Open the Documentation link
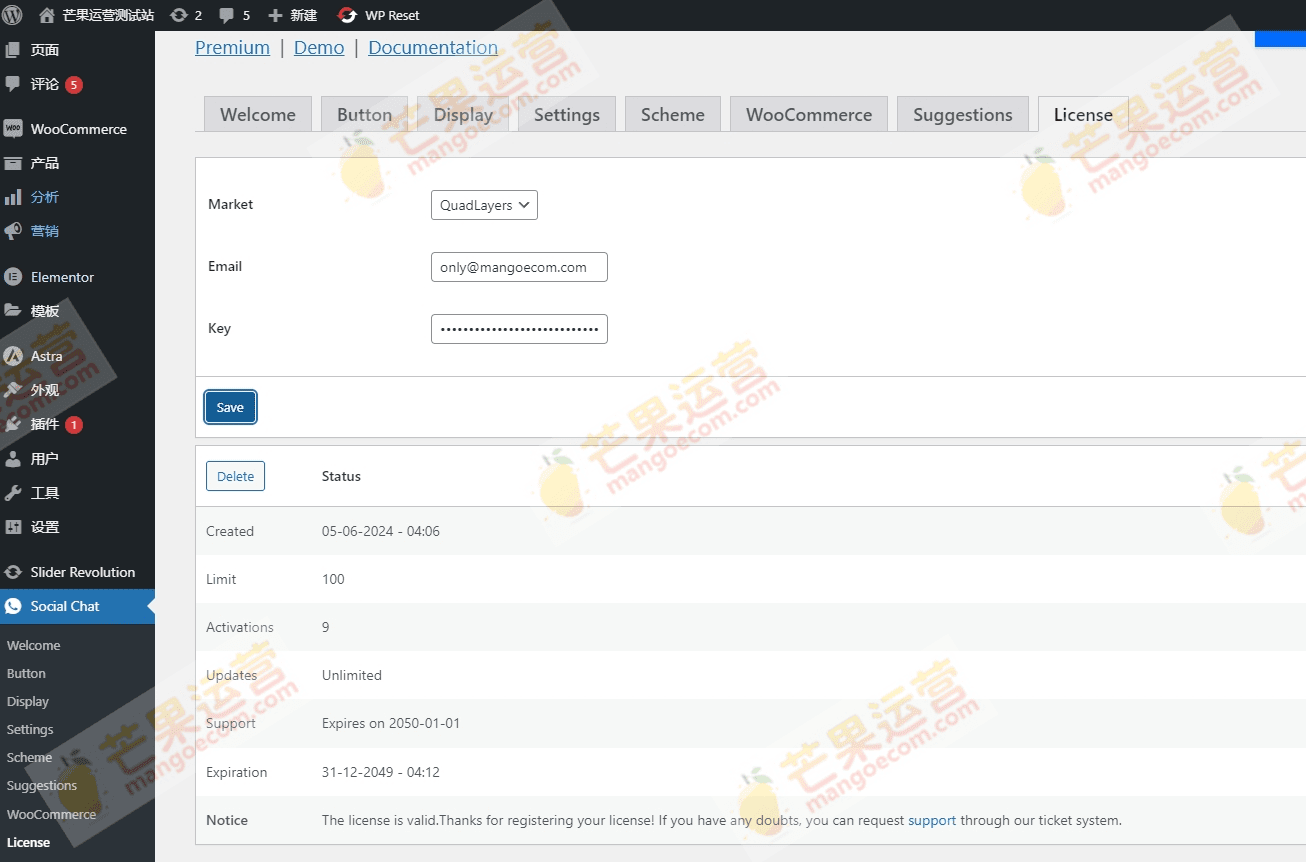 (433, 47)
